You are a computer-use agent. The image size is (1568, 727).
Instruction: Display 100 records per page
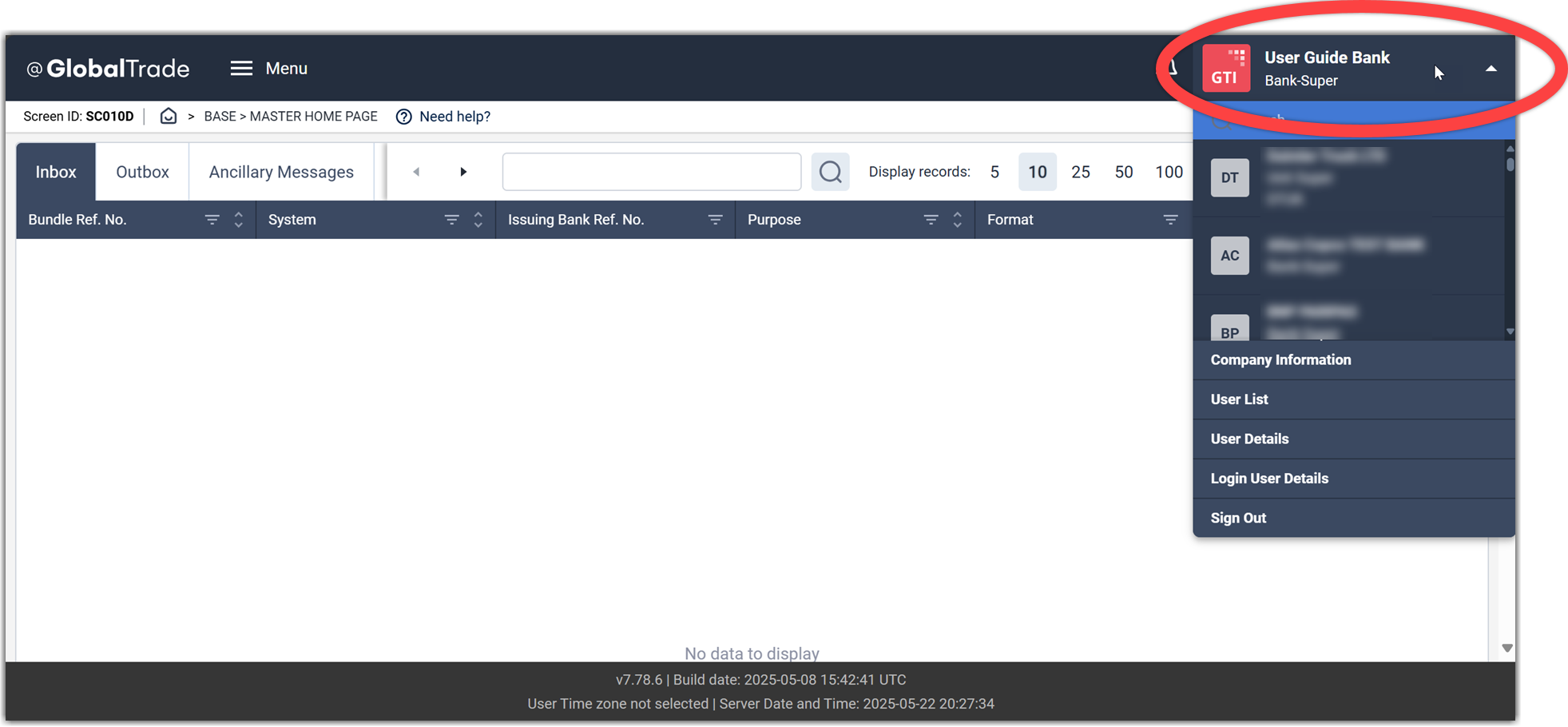click(x=1169, y=172)
